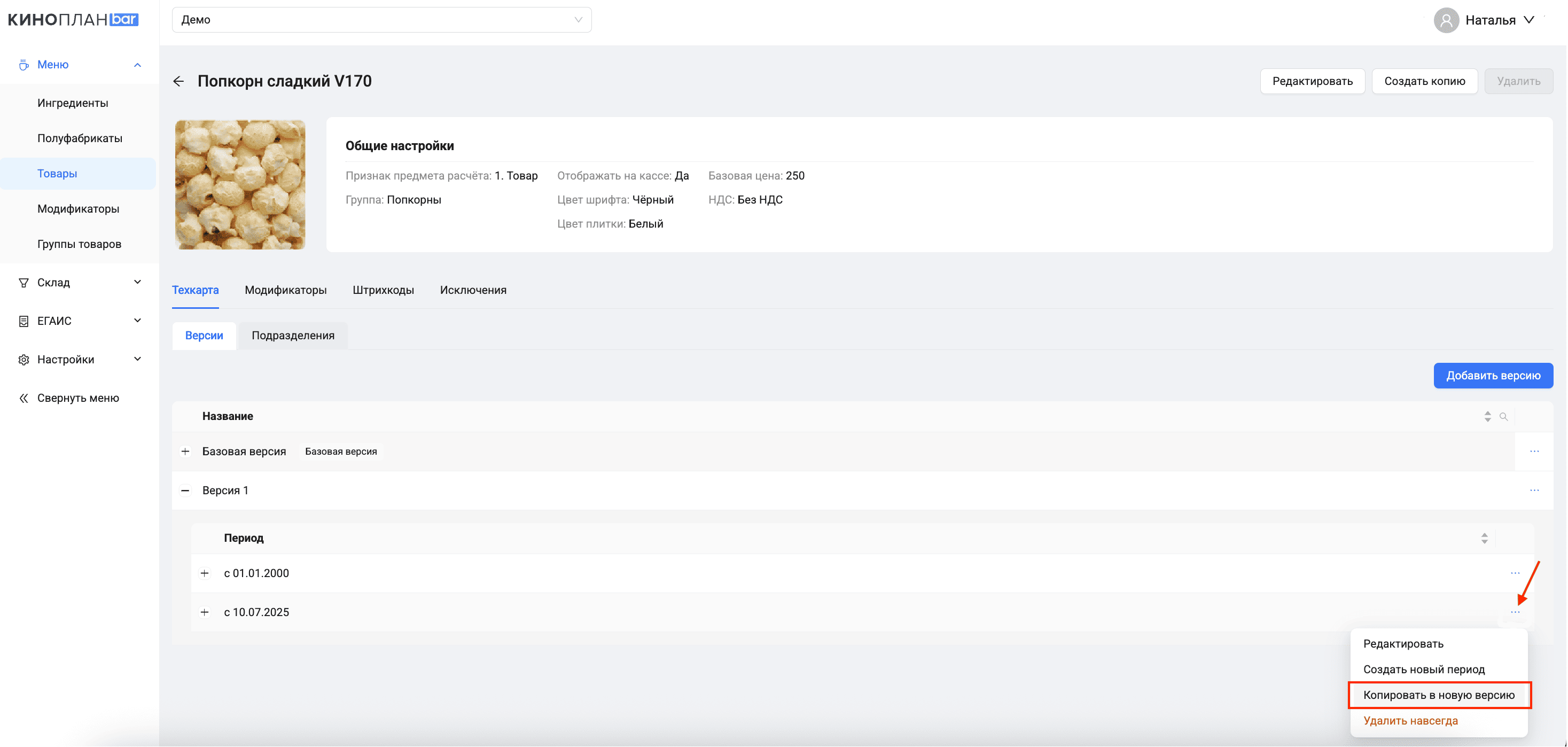
Task: Open three-dots menu for period с 01.01.2000
Action: (1515, 573)
